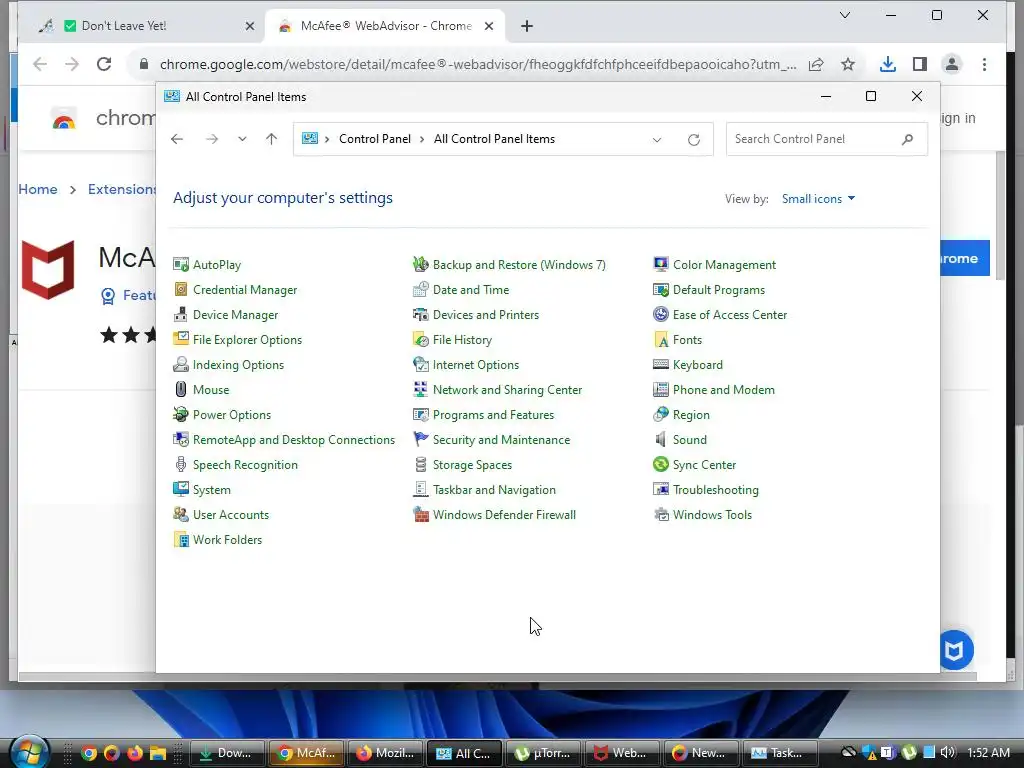Image resolution: width=1024 pixels, height=768 pixels.
Task: Open the Chrome profile avatar
Action: click(952, 64)
